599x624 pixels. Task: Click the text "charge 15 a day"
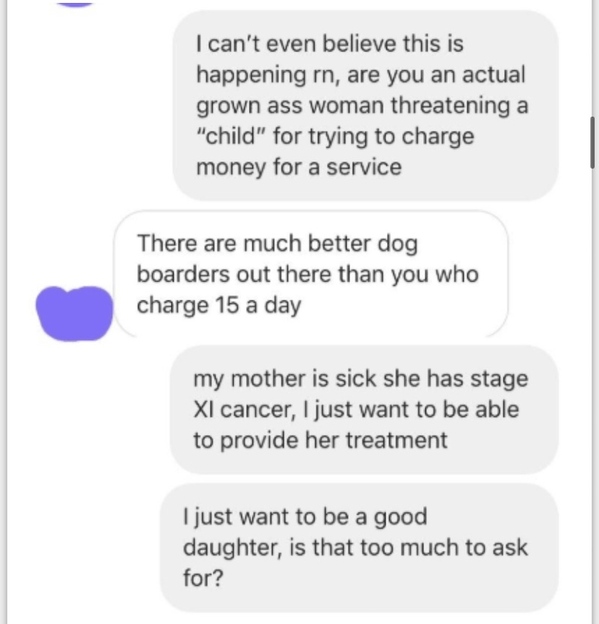219,306
